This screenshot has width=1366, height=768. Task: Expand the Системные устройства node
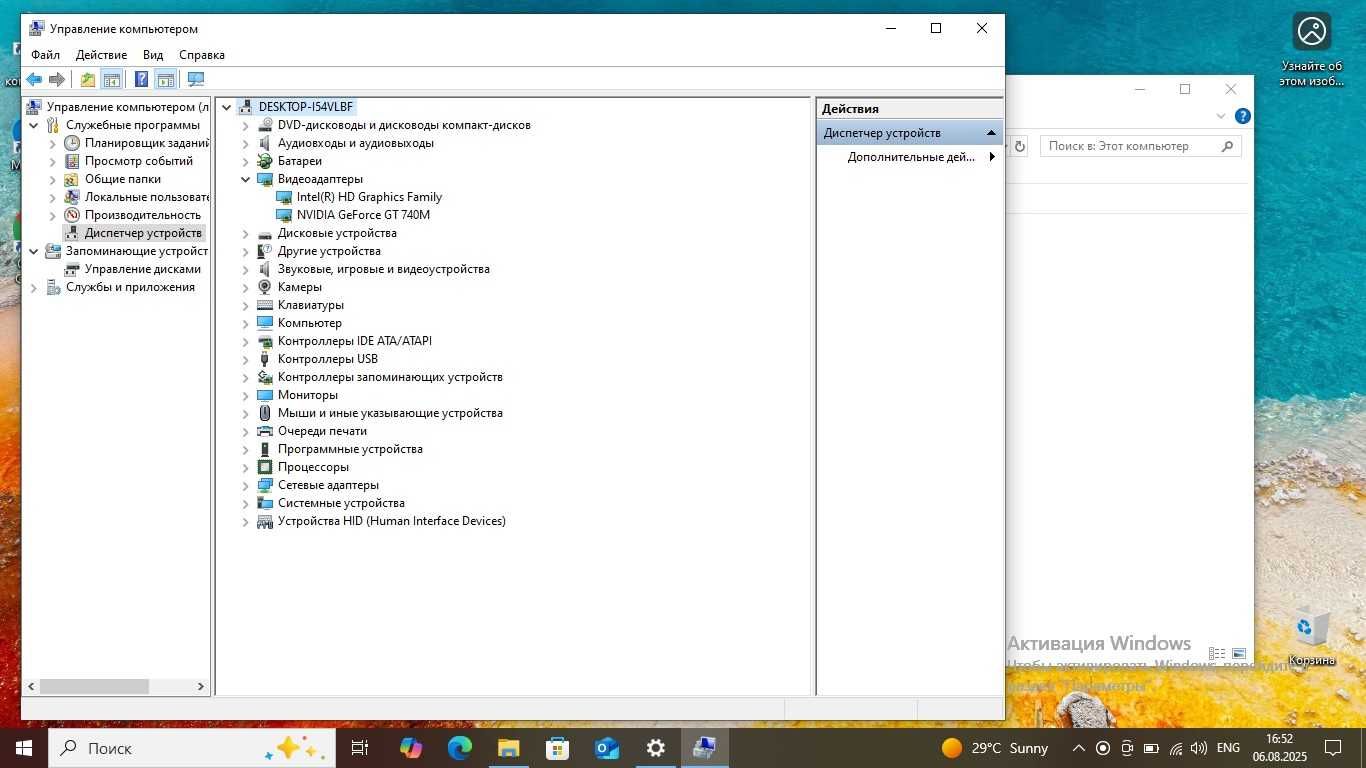click(246, 503)
